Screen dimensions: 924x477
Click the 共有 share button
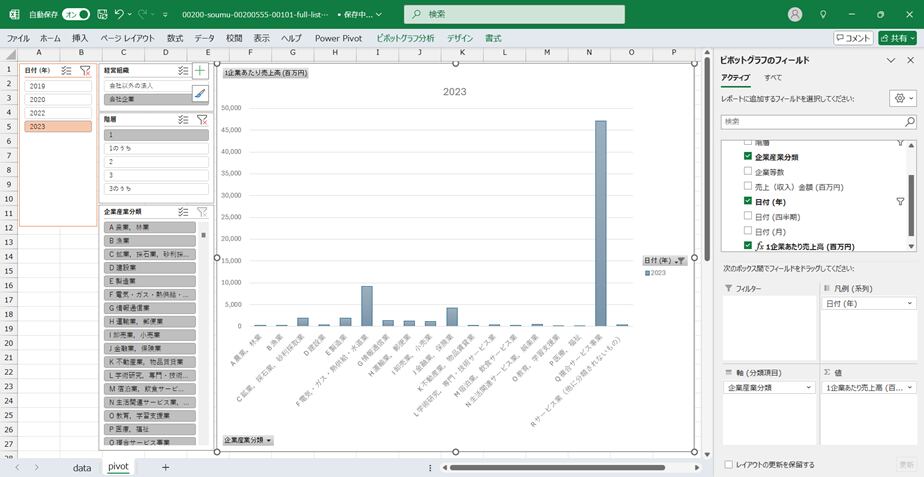896,38
